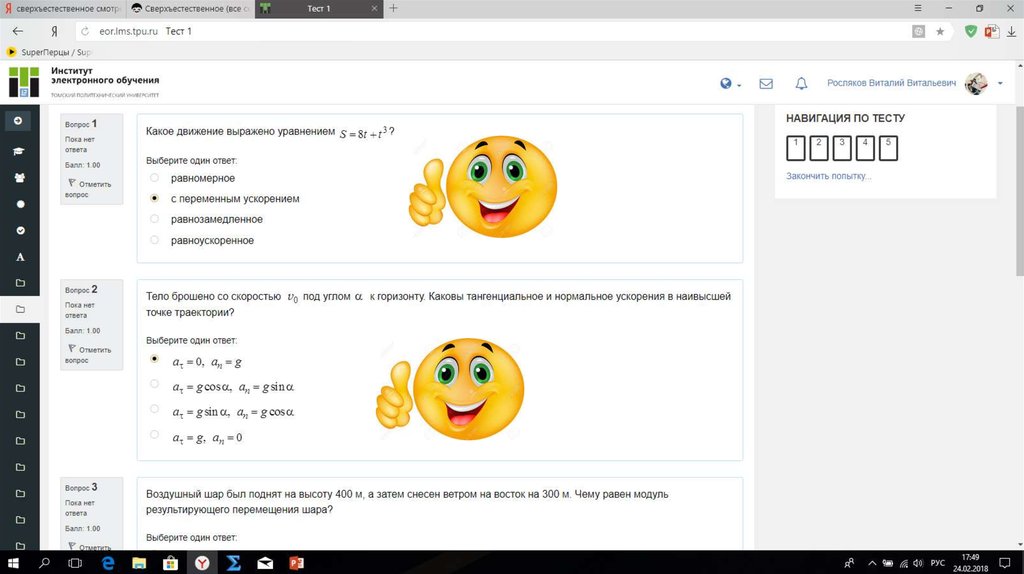Viewport: 1024px width, 574px height.
Task: Click the letter A sidebar icon
Action: coord(19,256)
